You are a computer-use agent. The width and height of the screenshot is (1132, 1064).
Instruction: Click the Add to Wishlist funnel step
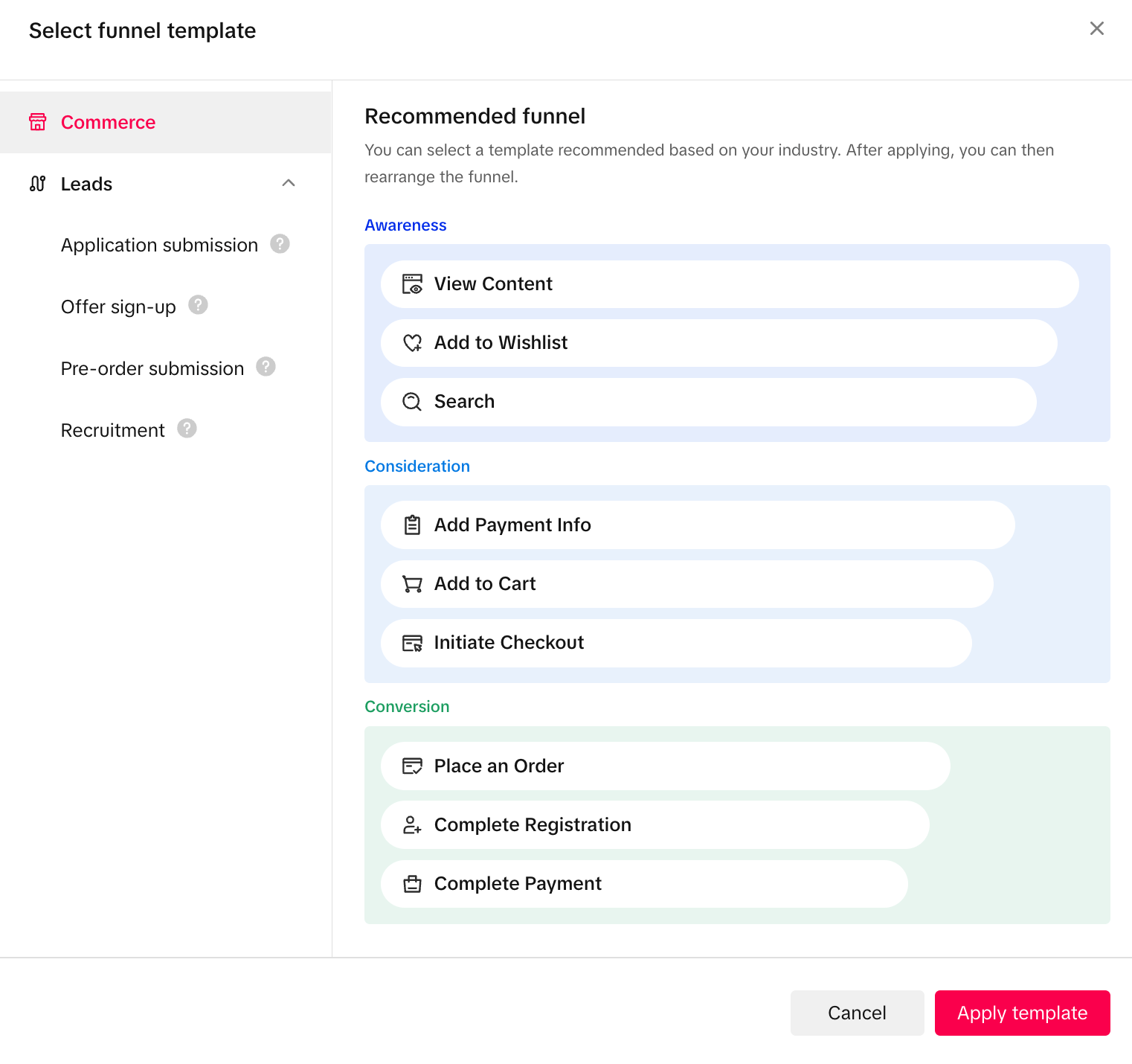pyautogui.click(x=719, y=343)
